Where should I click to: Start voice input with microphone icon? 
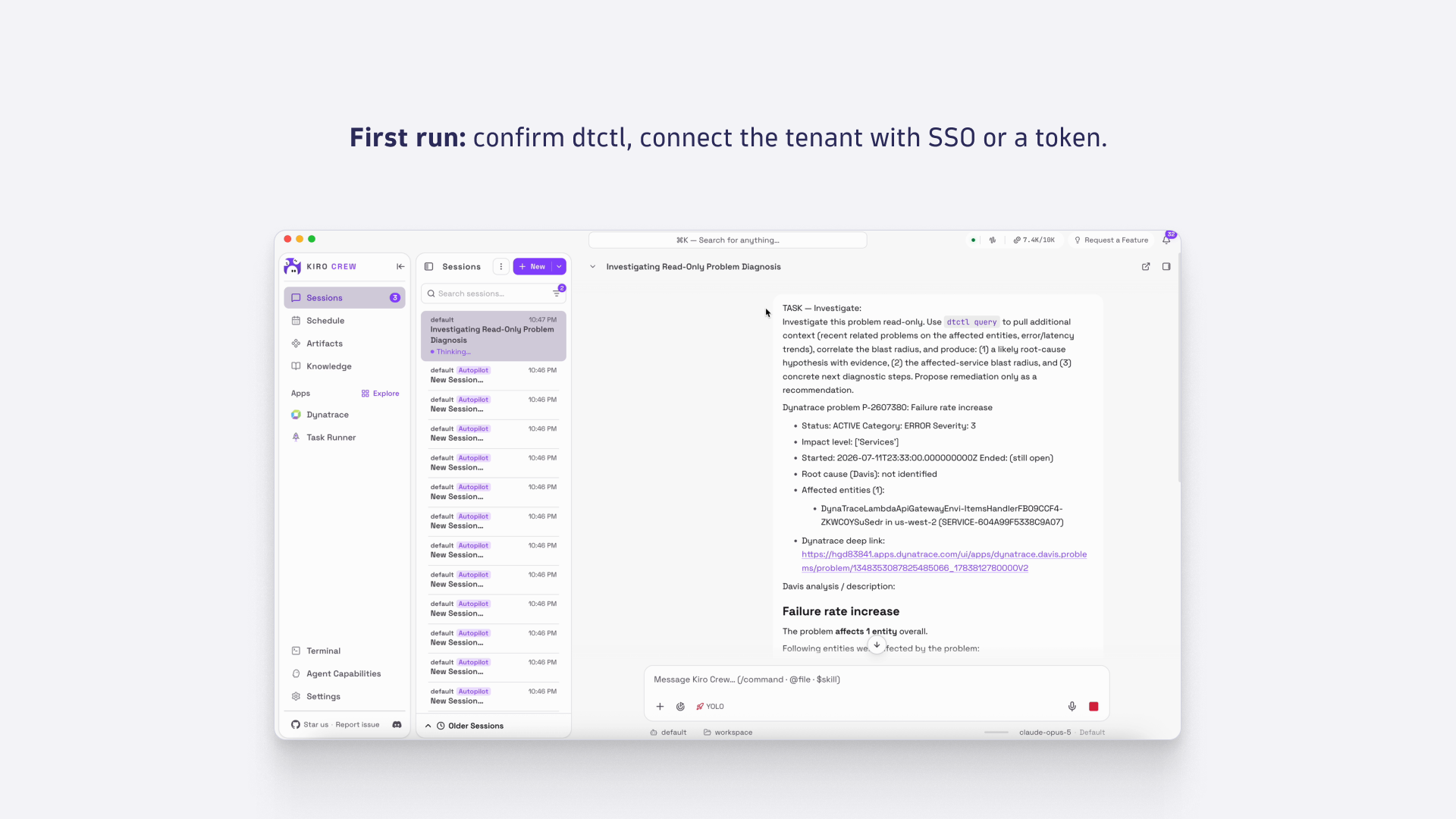(x=1072, y=706)
